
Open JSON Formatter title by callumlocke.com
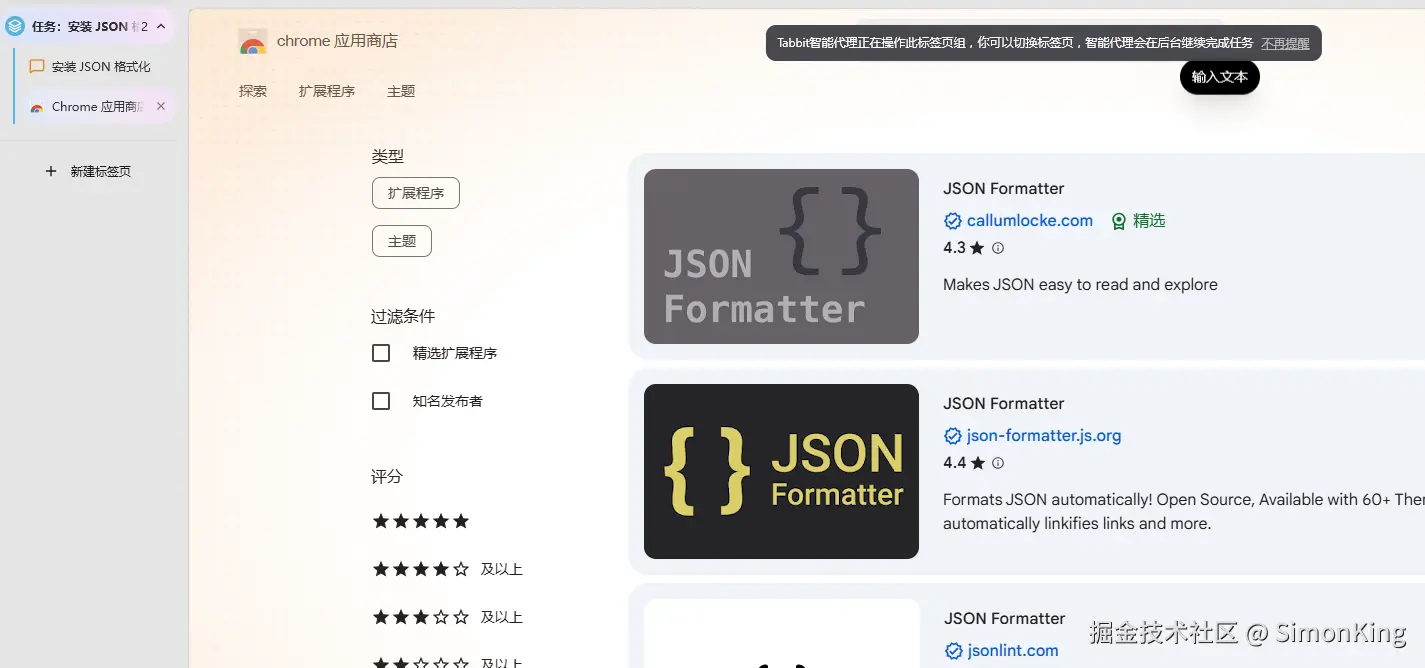click(x=1003, y=188)
